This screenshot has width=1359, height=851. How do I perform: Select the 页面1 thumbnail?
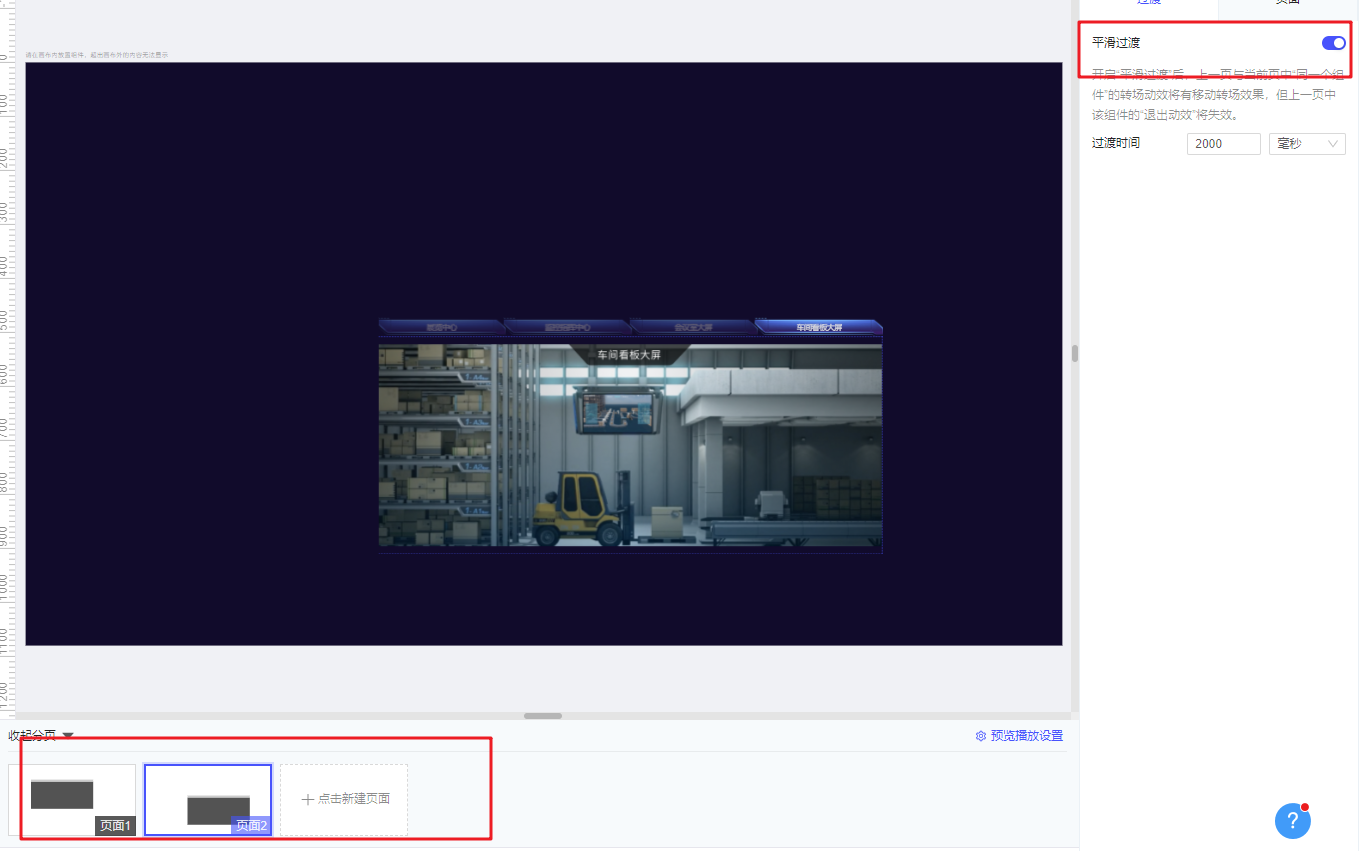[72, 799]
